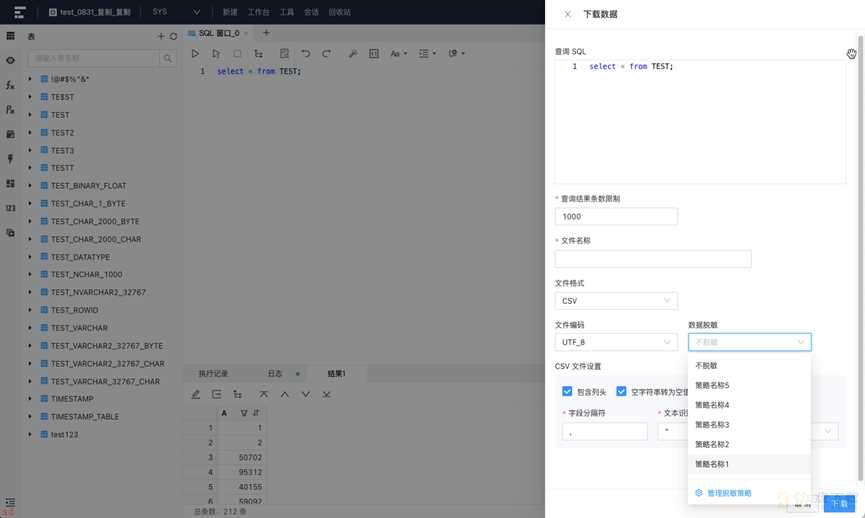Close the 下载数据 panel
Viewport: 865px width, 518px height.
click(x=568, y=14)
